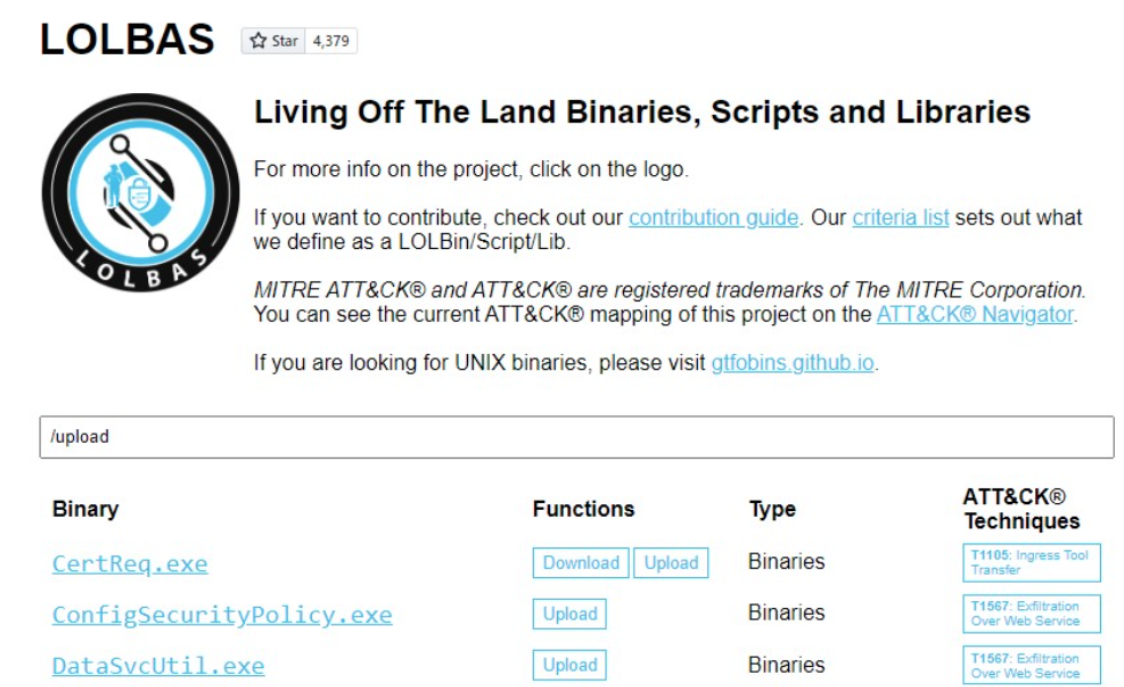Click the Upload tag for ConfigSecurityPolicy.exe

[x=570, y=614]
